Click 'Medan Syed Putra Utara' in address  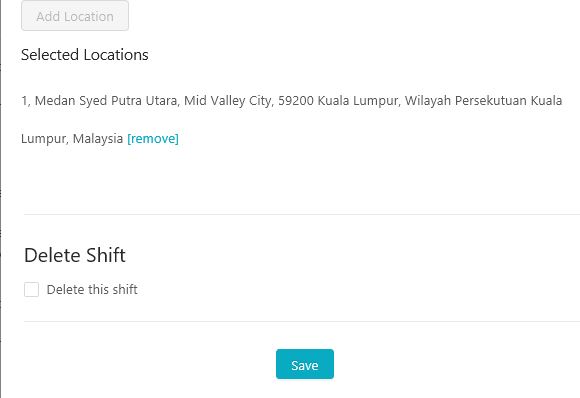coord(106,101)
